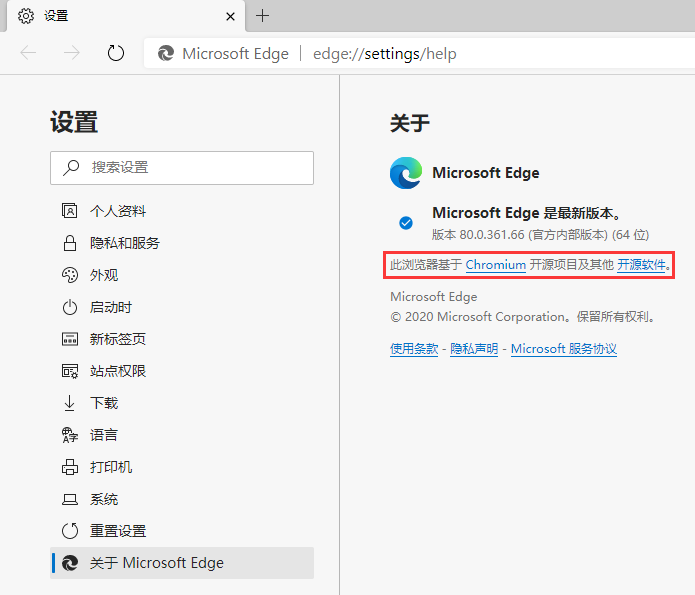Open 新标签页 settings
Image resolution: width=695 pixels, height=595 pixels.
point(182,339)
